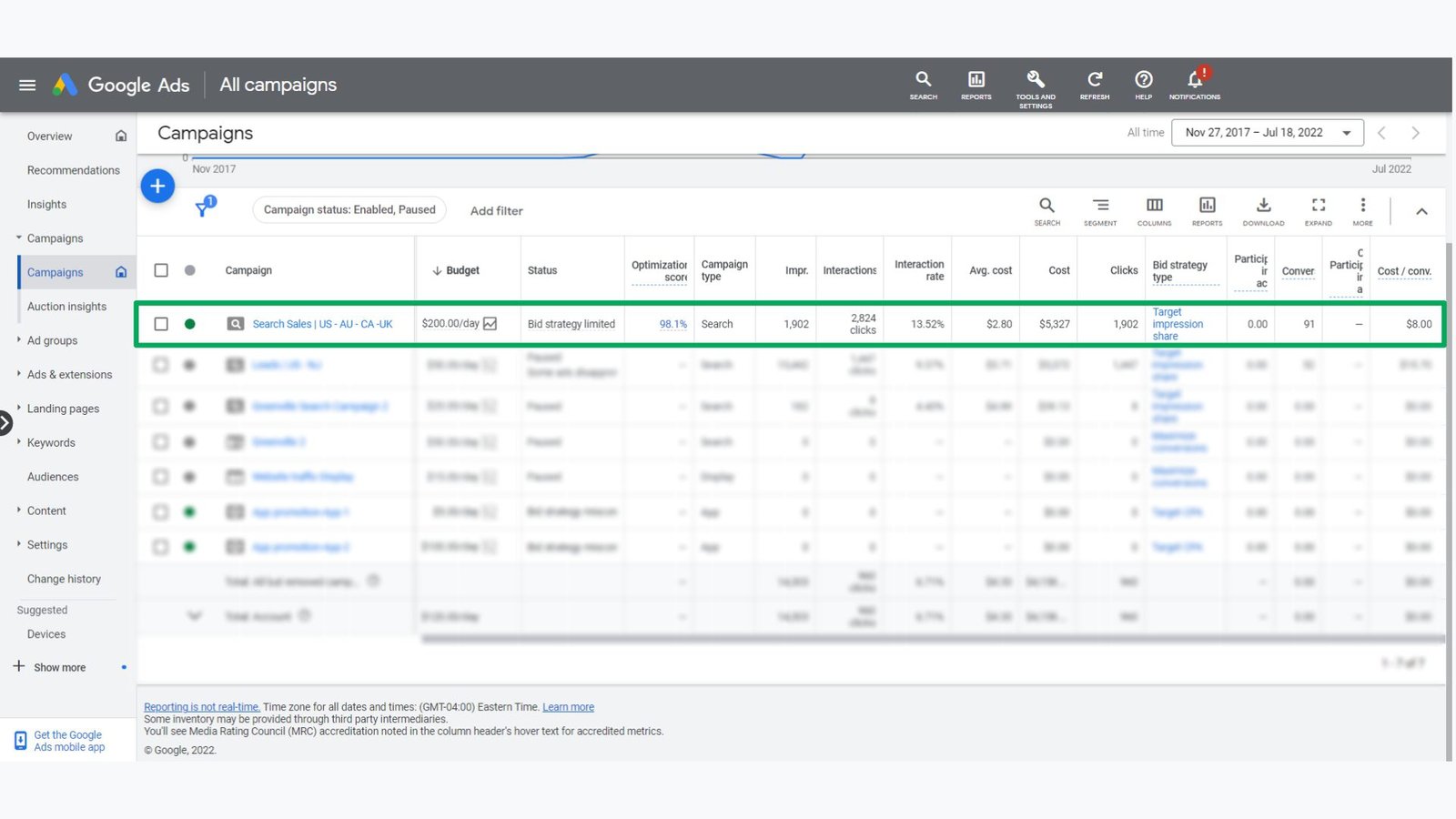Click the 98.1% optimization score
This screenshot has height=819, width=1456.
click(673, 324)
